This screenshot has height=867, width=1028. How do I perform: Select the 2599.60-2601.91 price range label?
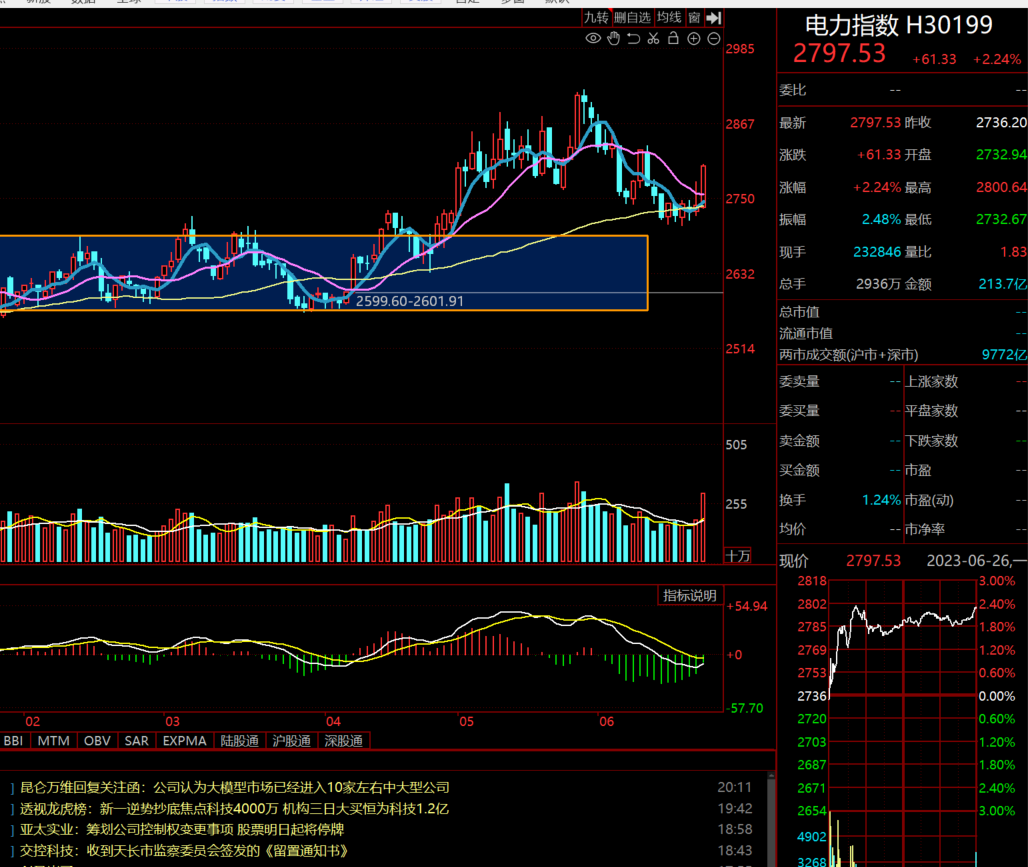coord(410,301)
